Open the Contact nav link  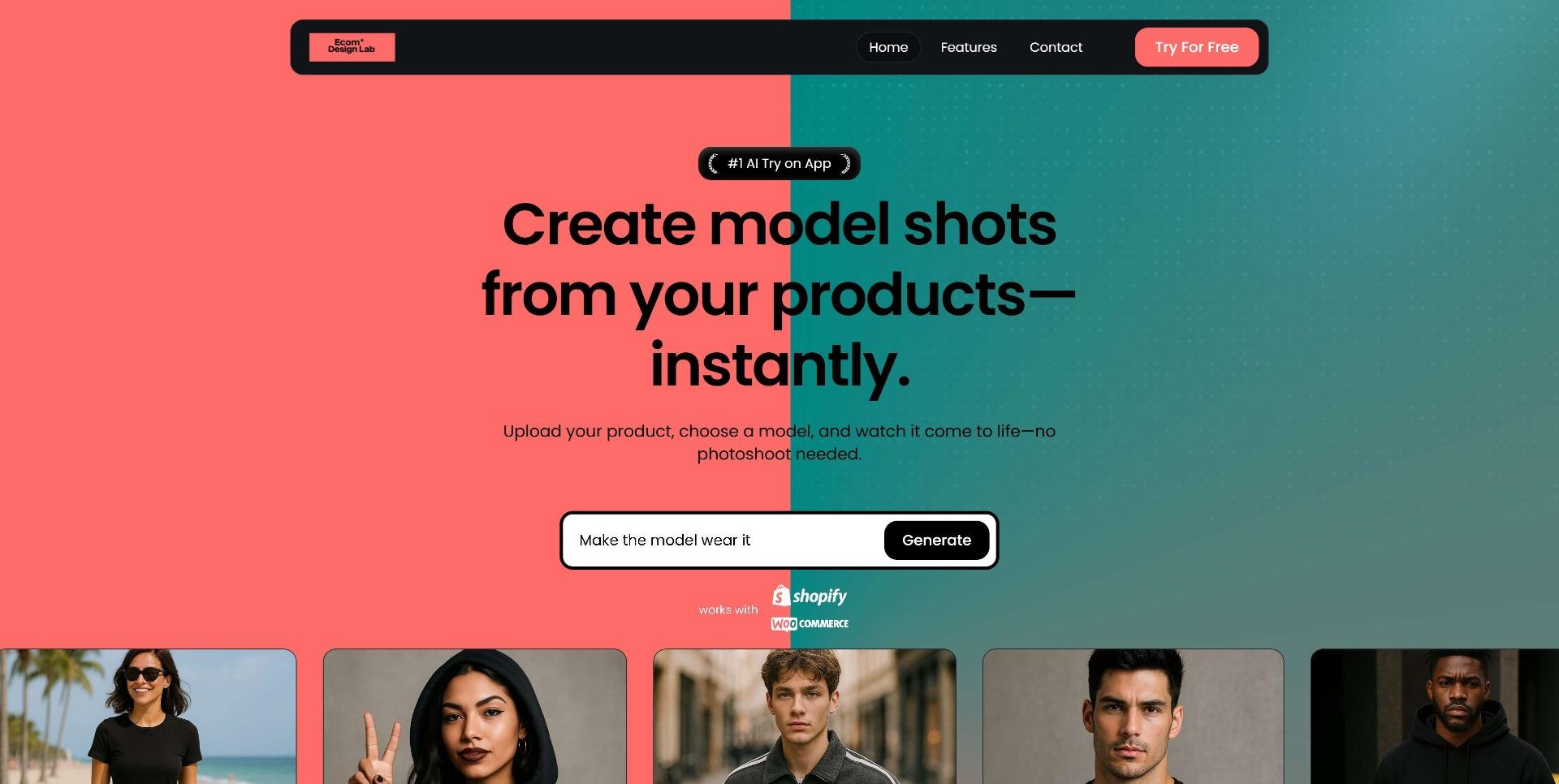point(1056,47)
